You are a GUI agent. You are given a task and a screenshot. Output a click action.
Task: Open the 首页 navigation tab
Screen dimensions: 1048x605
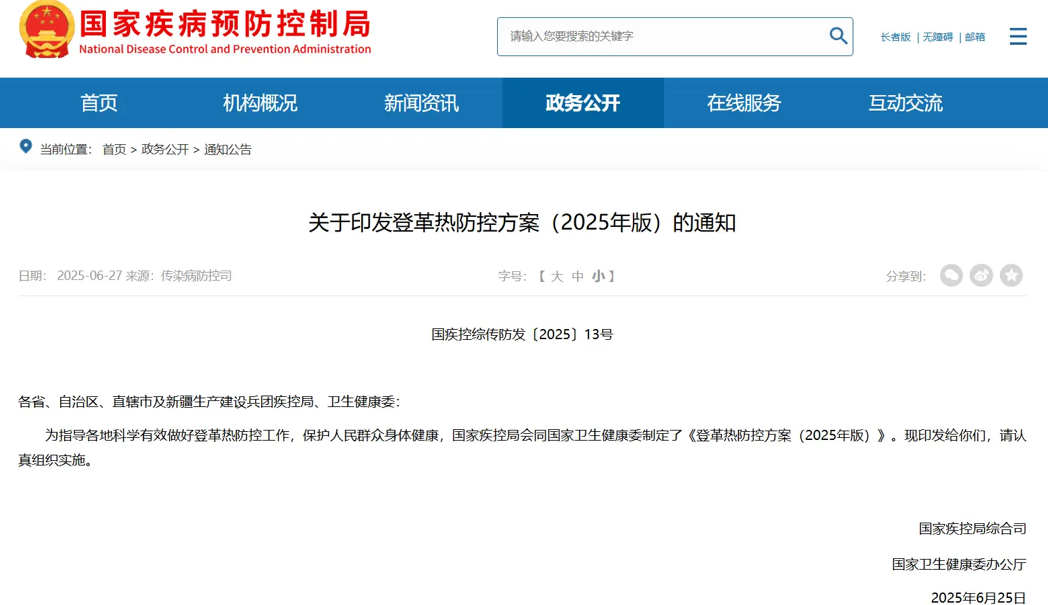pyautogui.click(x=99, y=103)
